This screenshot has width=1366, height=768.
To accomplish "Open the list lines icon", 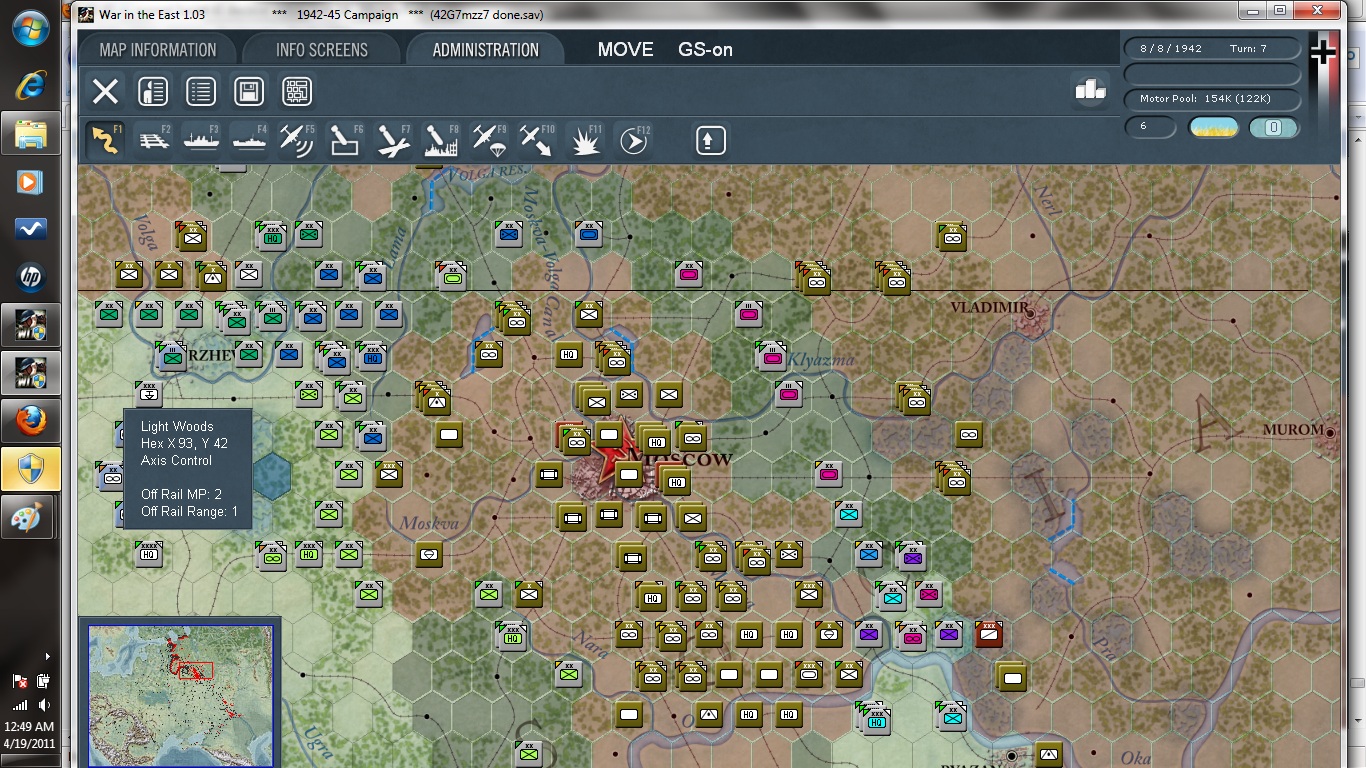I will (x=201, y=92).
